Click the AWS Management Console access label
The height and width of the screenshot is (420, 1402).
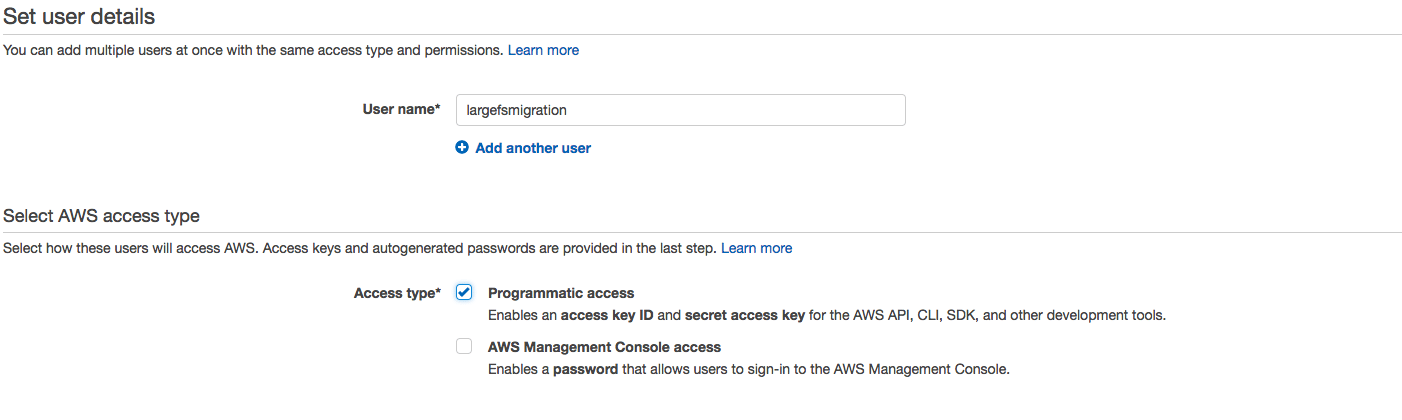[604, 347]
